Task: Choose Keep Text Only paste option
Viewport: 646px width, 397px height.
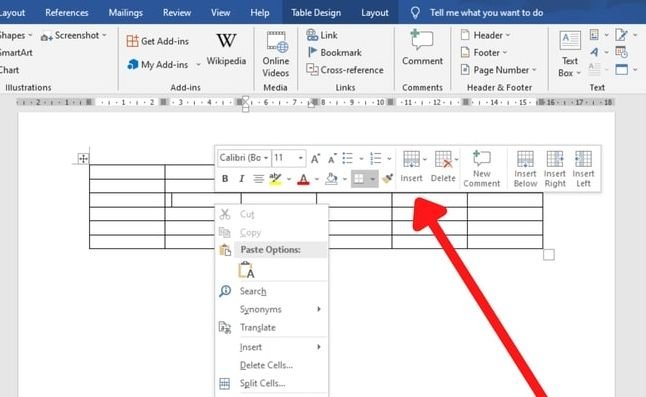Action: (246, 270)
